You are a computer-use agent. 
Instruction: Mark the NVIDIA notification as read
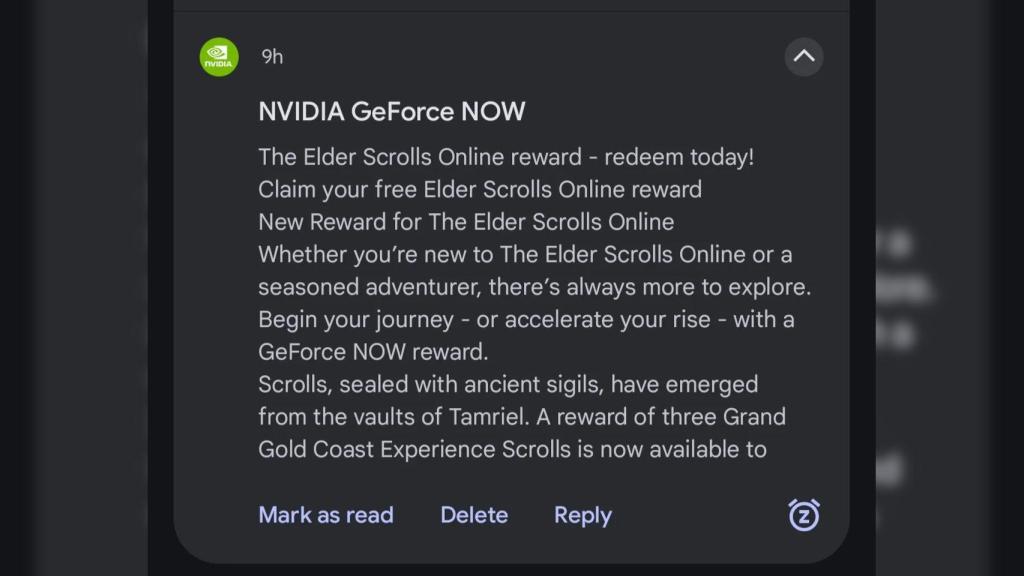click(x=326, y=515)
